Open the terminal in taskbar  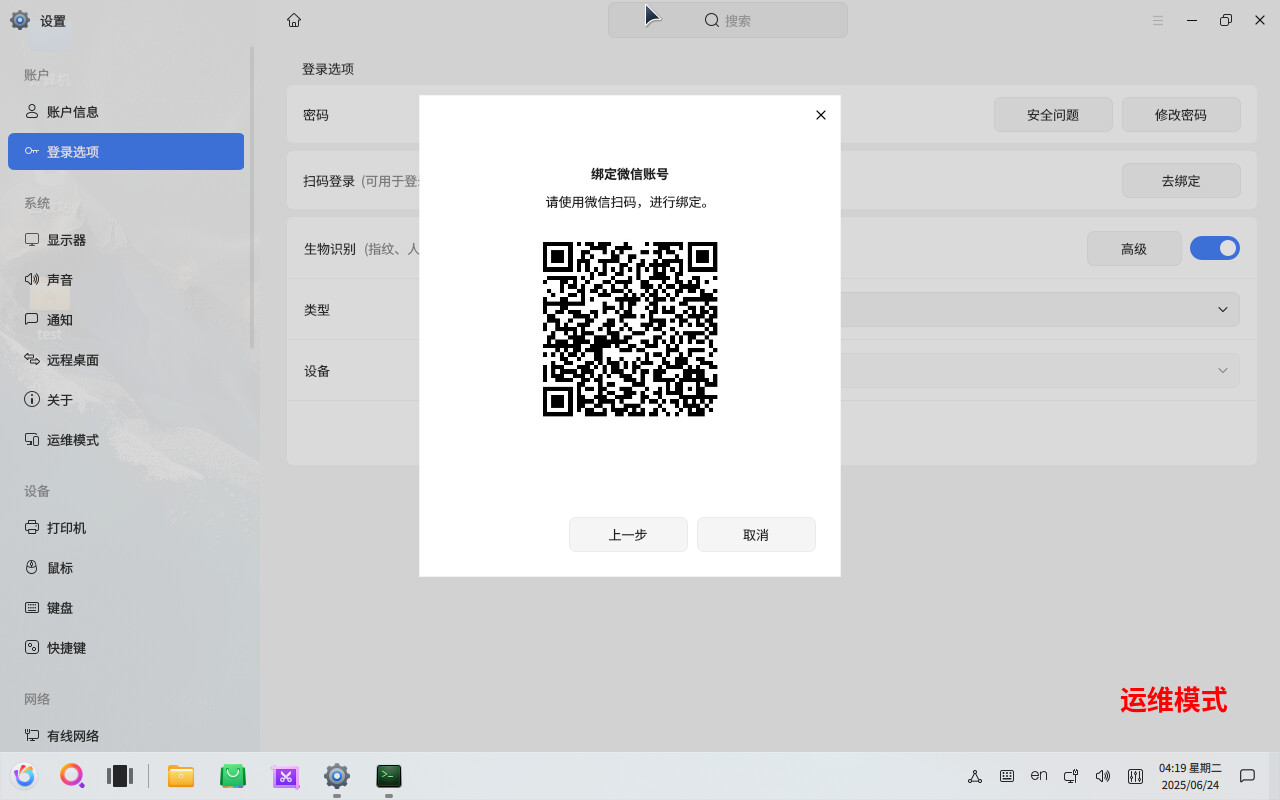click(389, 776)
